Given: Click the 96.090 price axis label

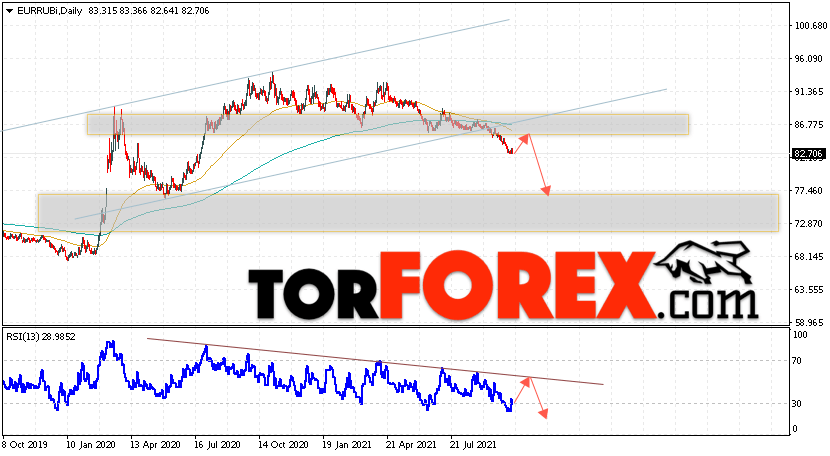Looking at the screenshot, I should tap(810, 59).
